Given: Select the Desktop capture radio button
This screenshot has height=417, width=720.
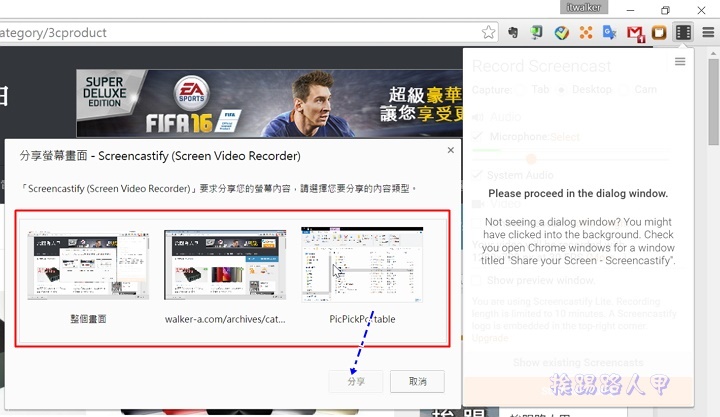Looking at the screenshot, I should pyautogui.click(x=561, y=90).
